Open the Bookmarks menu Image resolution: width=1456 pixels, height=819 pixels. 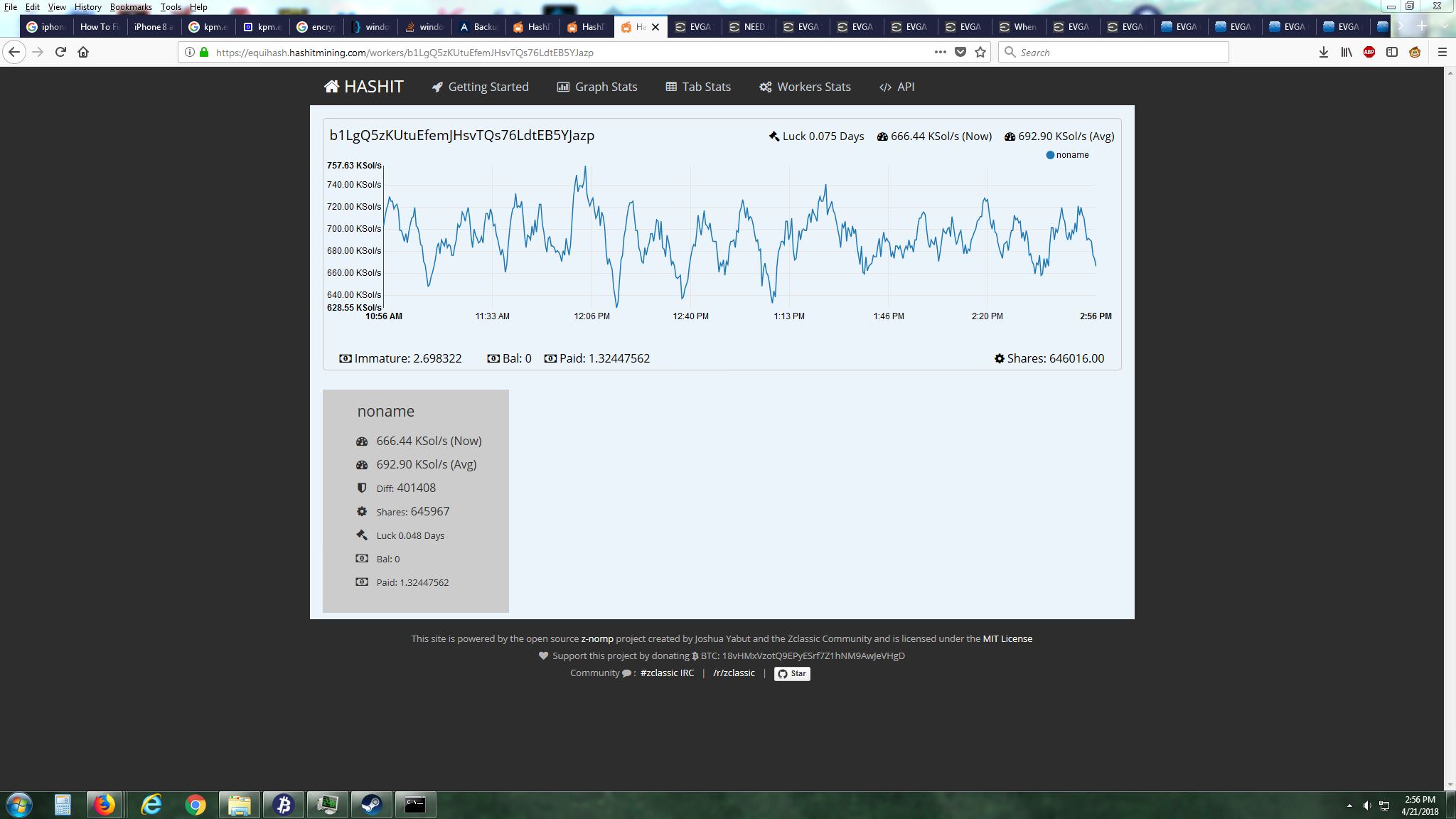(131, 6)
